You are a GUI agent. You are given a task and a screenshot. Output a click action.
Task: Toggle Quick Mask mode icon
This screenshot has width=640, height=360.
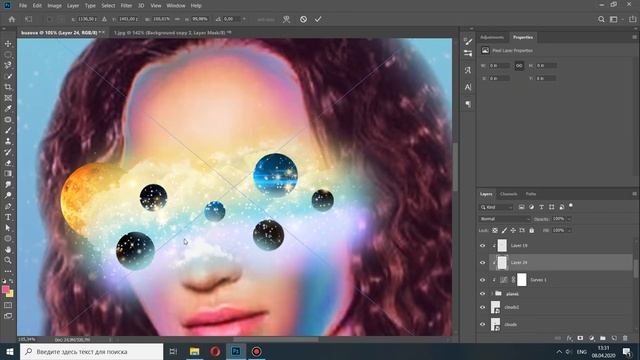click(x=8, y=305)
